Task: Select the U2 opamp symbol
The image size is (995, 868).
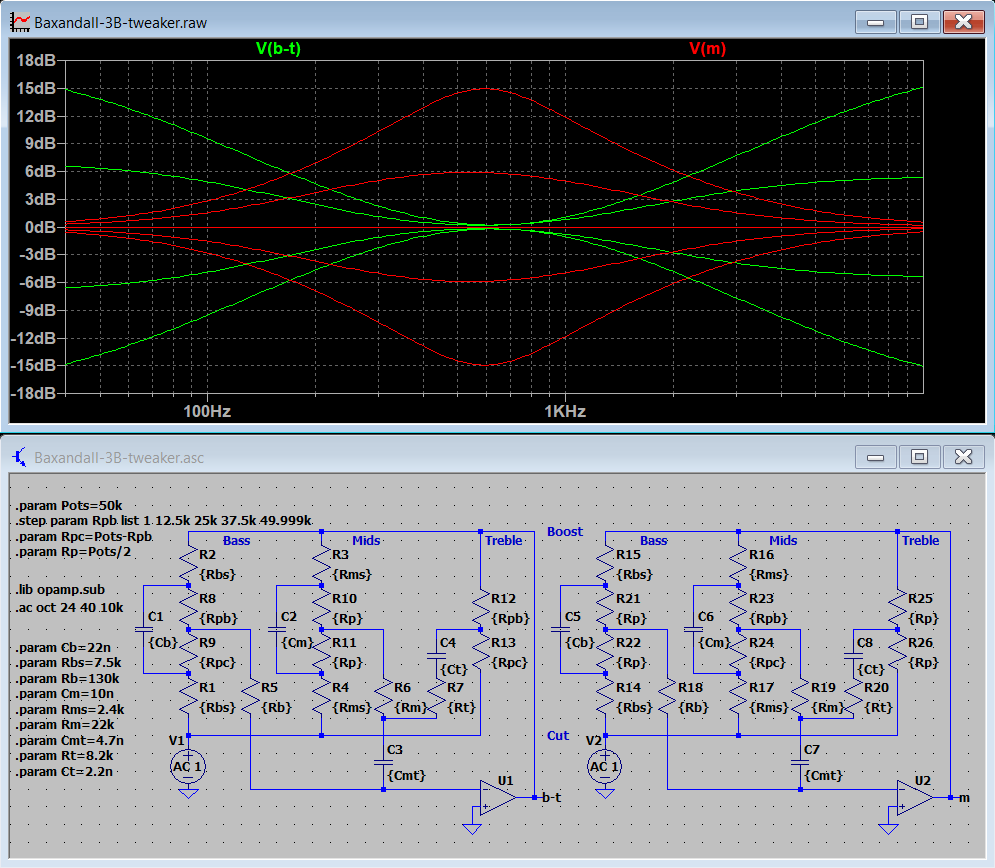Action: (x=914, y=797)
